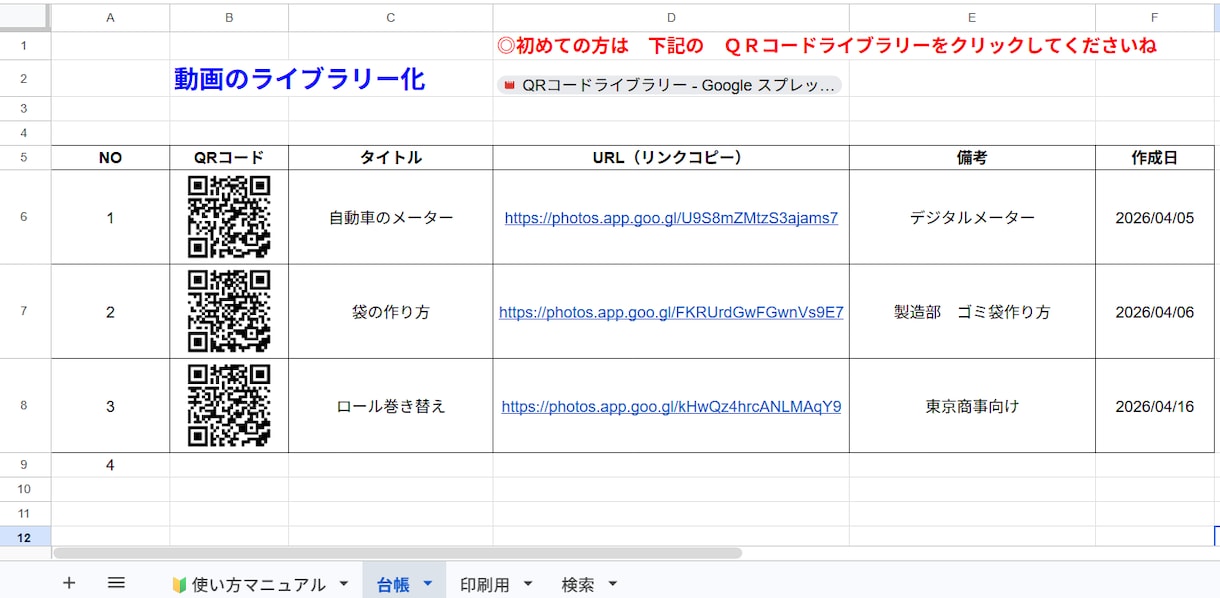Expand the 検索 tab dropdown arrow
1220x598 pixels.
(612, 583)
